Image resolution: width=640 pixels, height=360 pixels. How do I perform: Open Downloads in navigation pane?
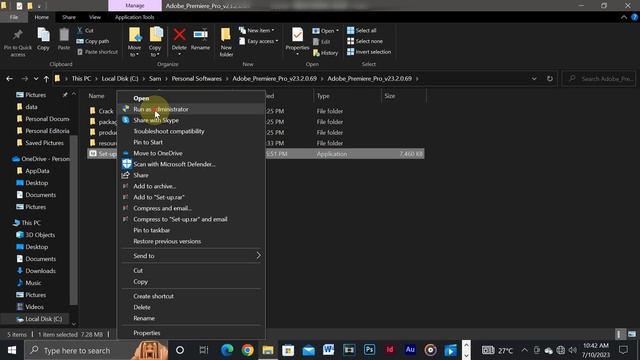(40, 271)
